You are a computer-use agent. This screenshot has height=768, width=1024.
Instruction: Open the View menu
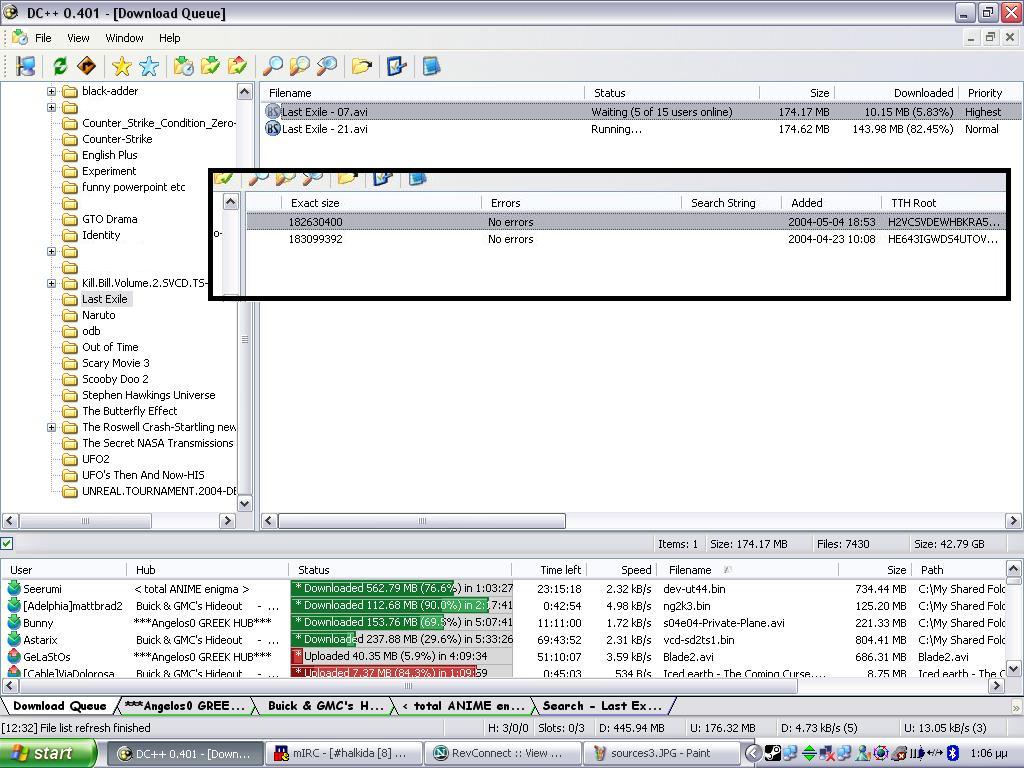78,38
